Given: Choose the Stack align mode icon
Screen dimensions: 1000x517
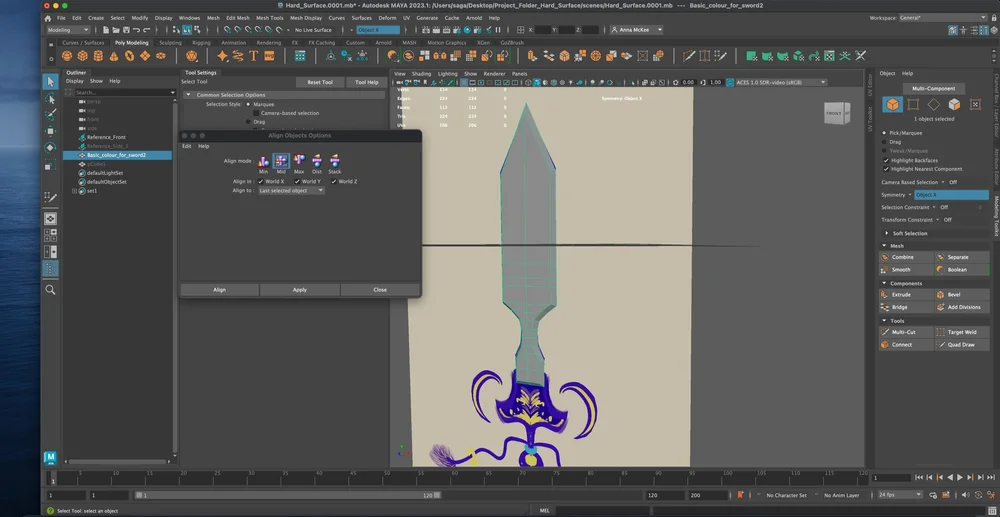Looking at the screenshot, I should 335,161.
